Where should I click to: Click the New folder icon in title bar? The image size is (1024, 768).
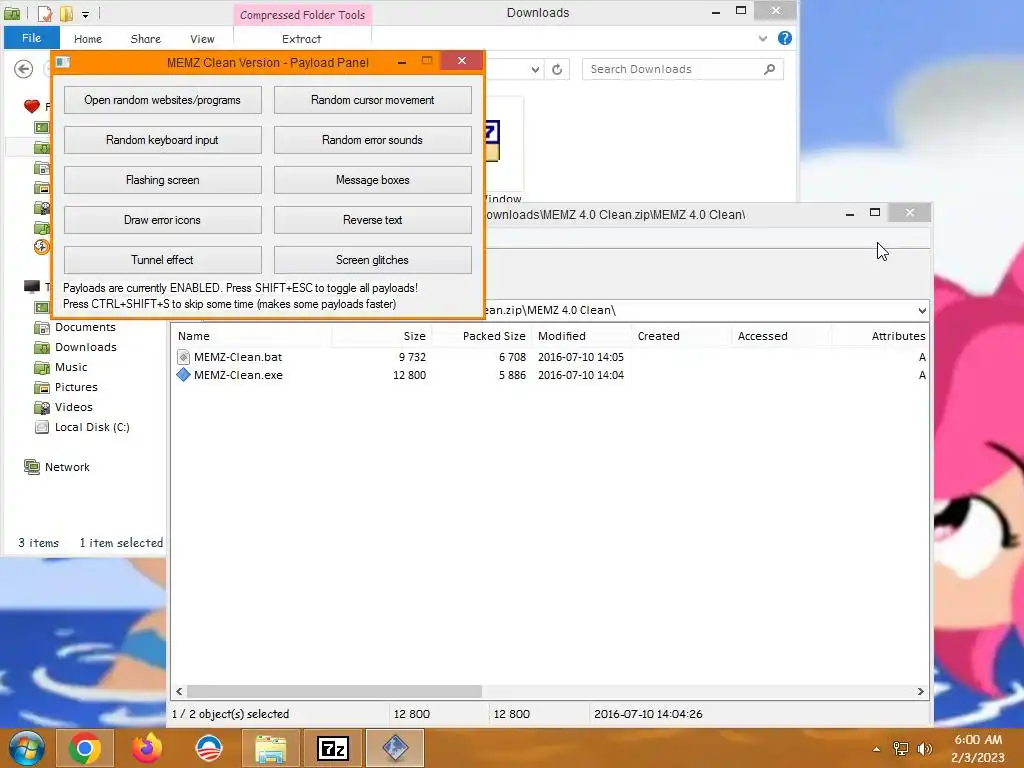click(66, 13)
